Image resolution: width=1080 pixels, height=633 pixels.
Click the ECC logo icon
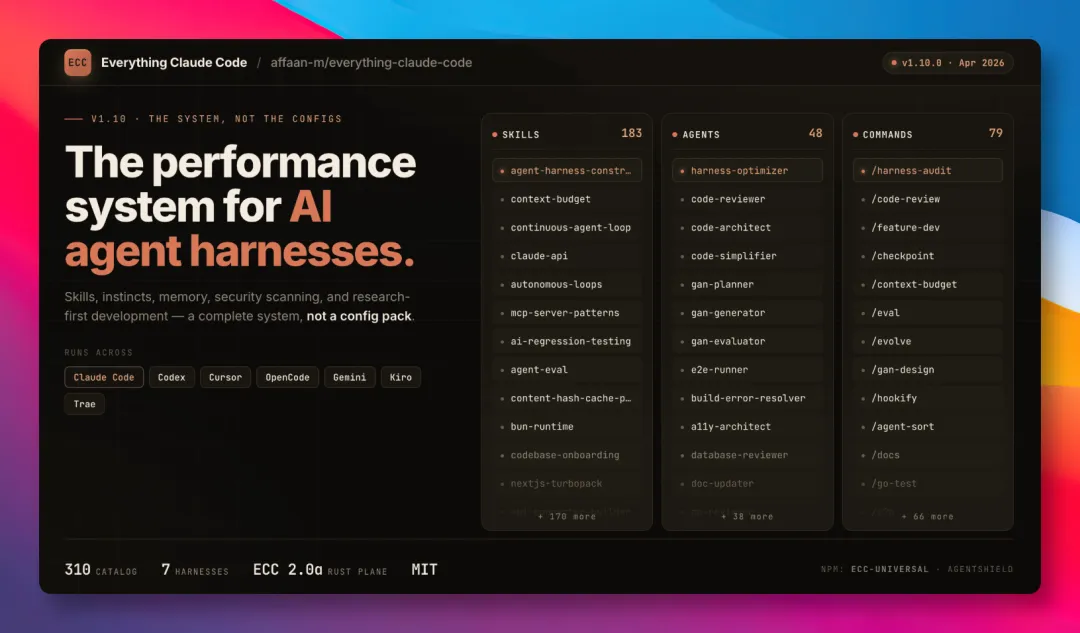pos(78,63)
